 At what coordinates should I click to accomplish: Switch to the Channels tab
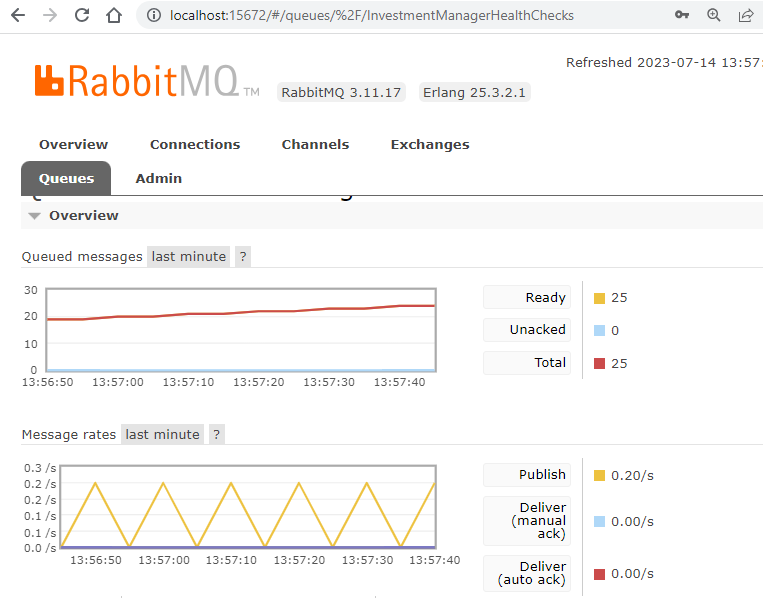(x=315, y=145)
